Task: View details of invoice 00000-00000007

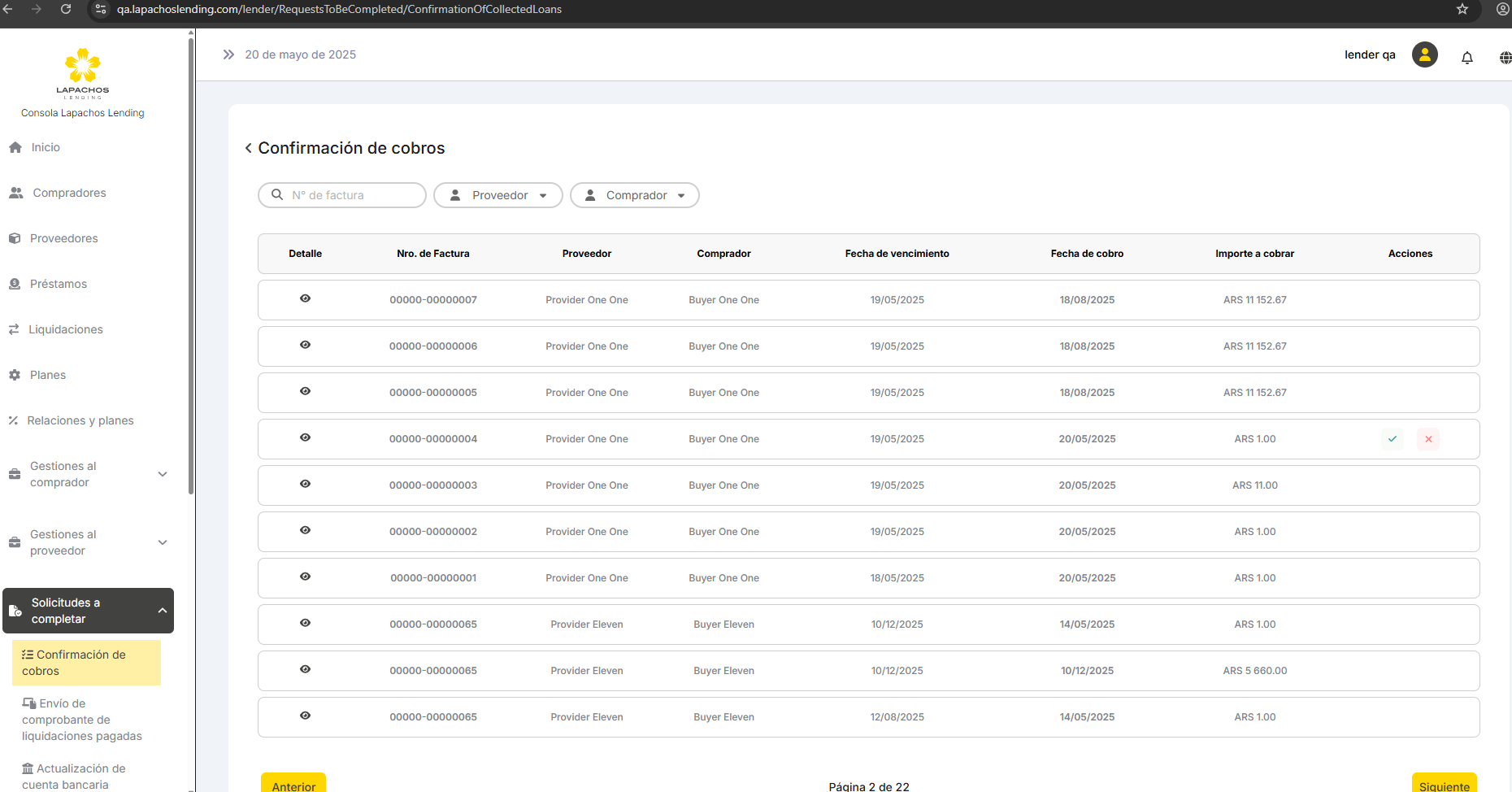Action: coord(305,298)
